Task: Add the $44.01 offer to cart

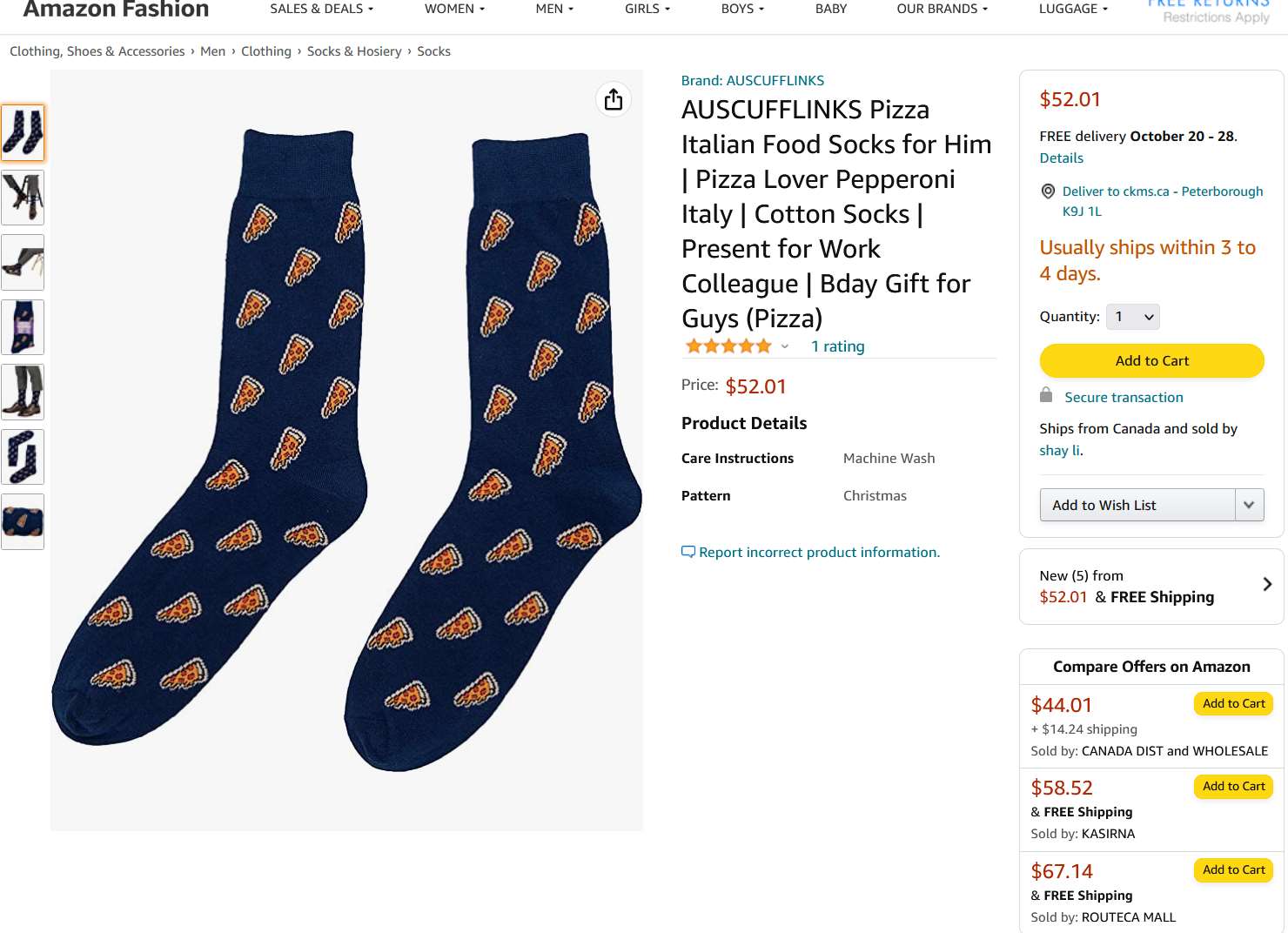Action: (1233, 703)
